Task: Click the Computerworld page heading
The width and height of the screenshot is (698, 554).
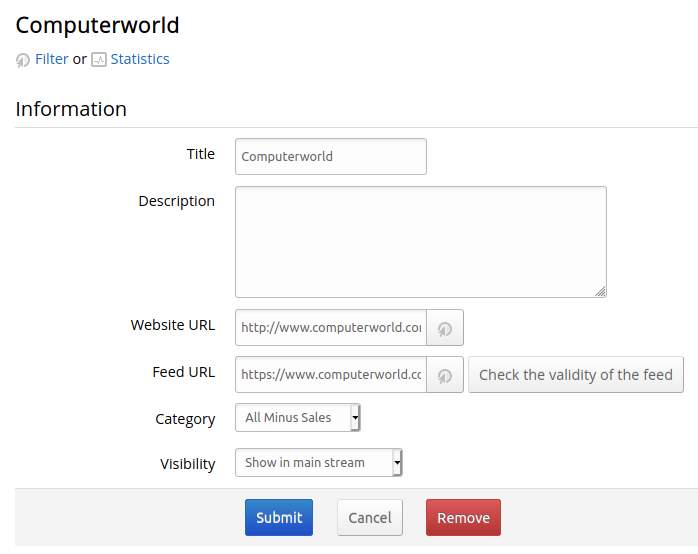Action: 97,25
